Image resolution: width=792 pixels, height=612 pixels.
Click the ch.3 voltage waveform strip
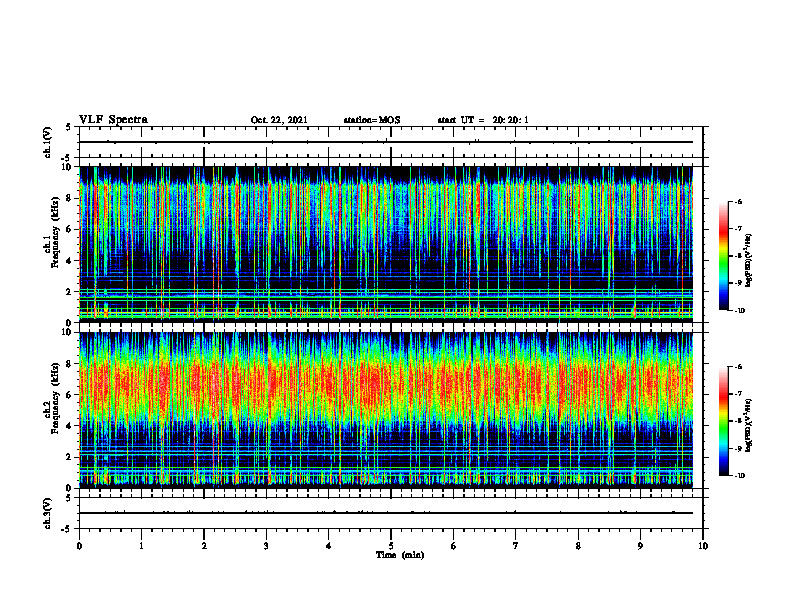(x=391, y=513)
